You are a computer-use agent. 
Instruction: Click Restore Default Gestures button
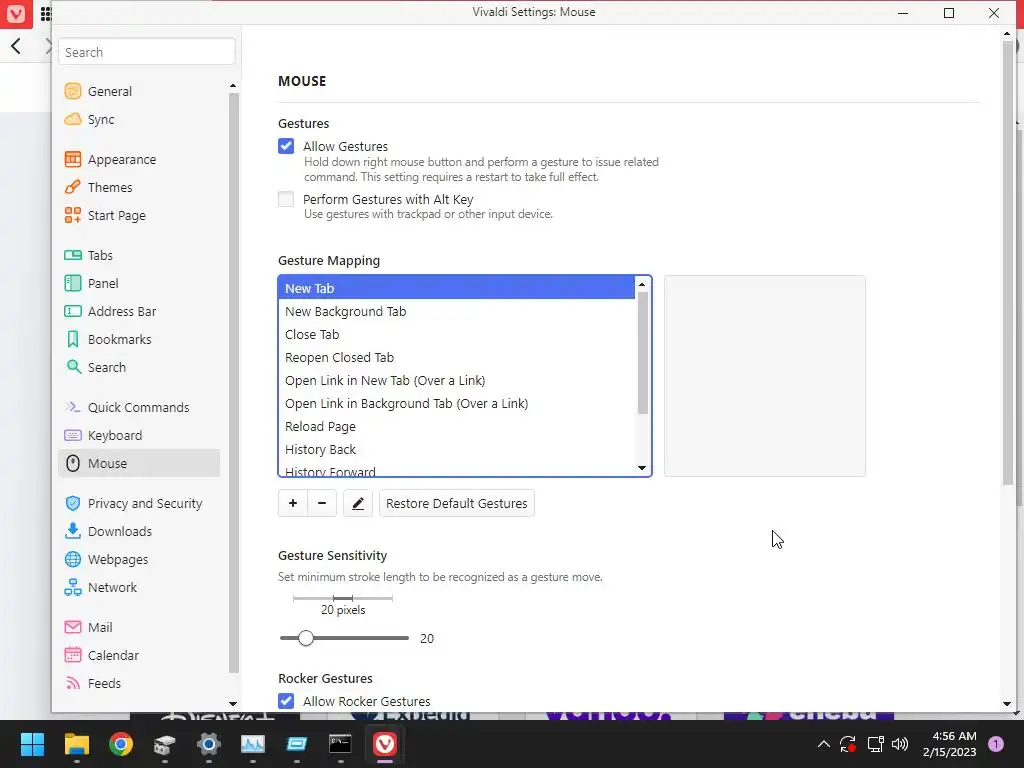tap(456, 504)
